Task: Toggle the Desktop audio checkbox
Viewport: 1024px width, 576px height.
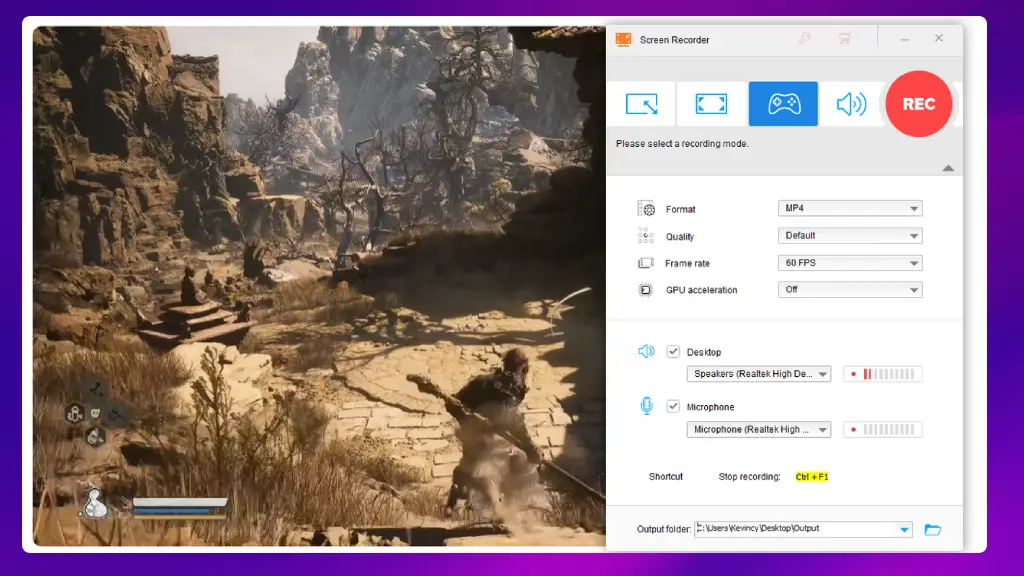Action: click(x=673, y=351)
